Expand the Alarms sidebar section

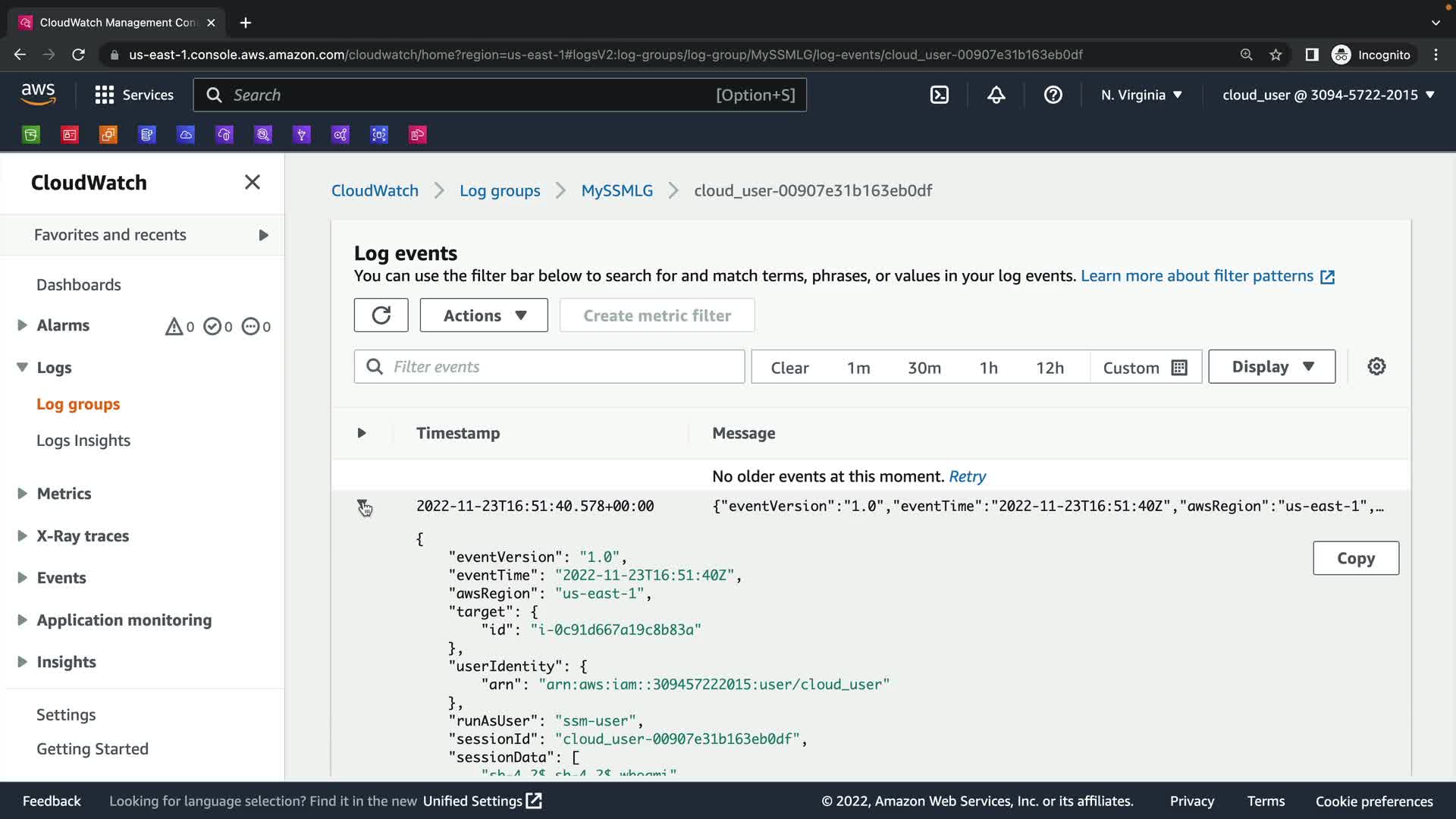pyautogui.click(x=22, y=325)
